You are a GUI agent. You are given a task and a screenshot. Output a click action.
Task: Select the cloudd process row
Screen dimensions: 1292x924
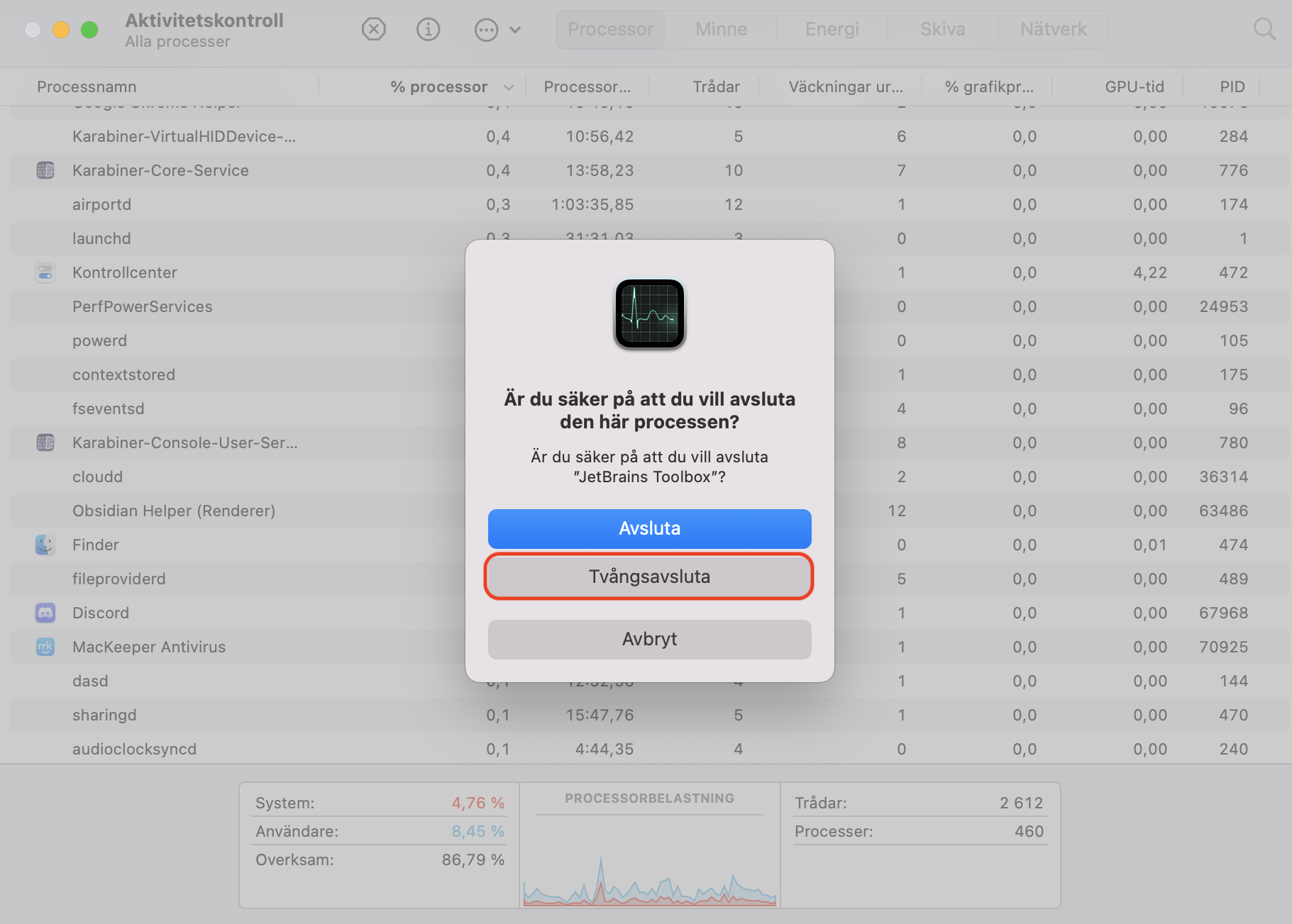tap(649, 477)
